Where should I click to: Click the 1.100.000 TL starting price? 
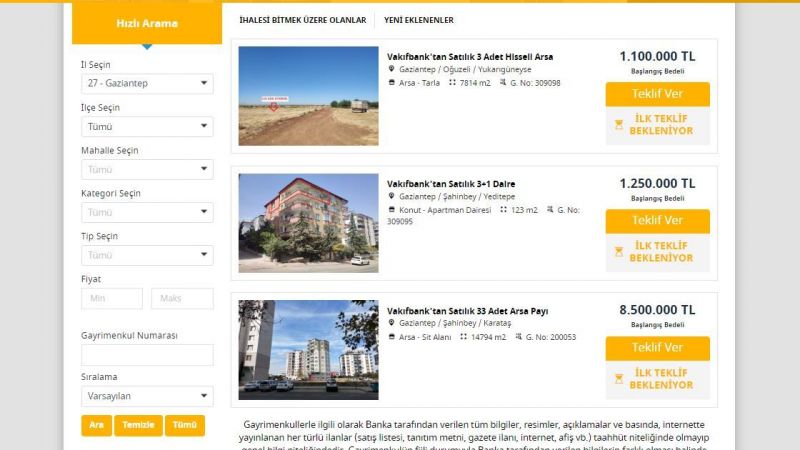[657, 56]
